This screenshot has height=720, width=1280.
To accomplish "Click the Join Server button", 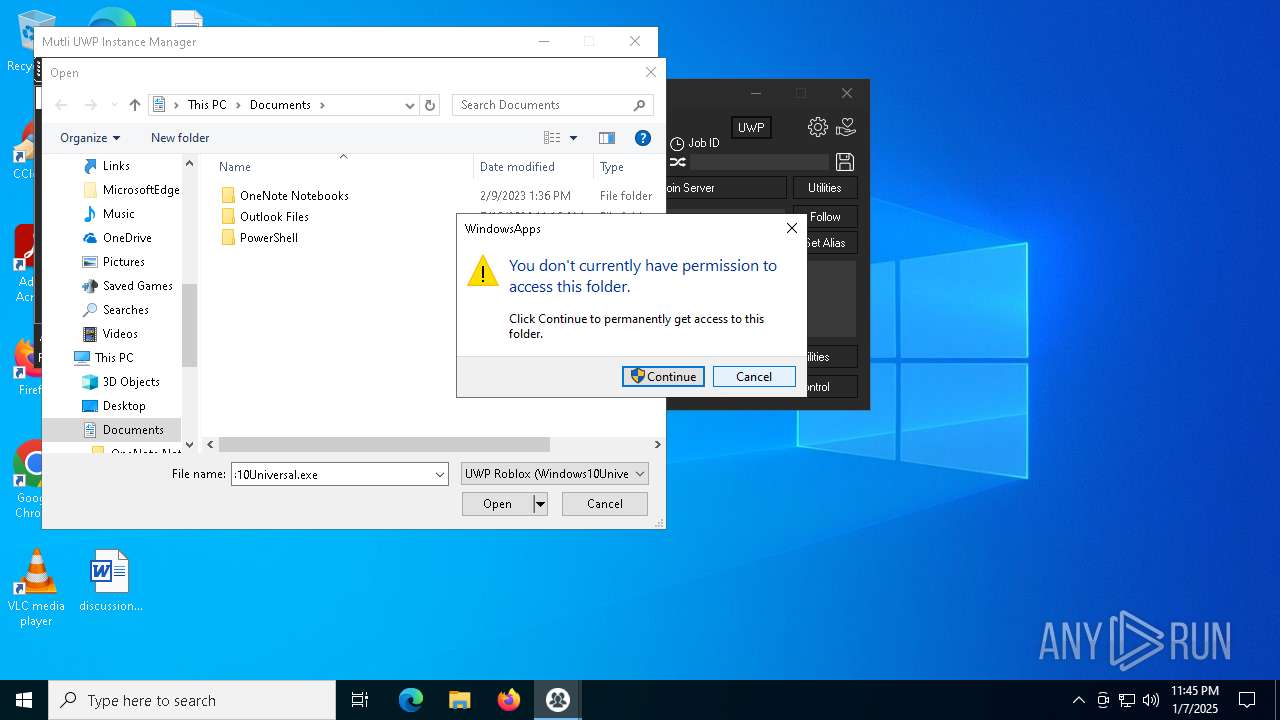I will tap(726, 188).
